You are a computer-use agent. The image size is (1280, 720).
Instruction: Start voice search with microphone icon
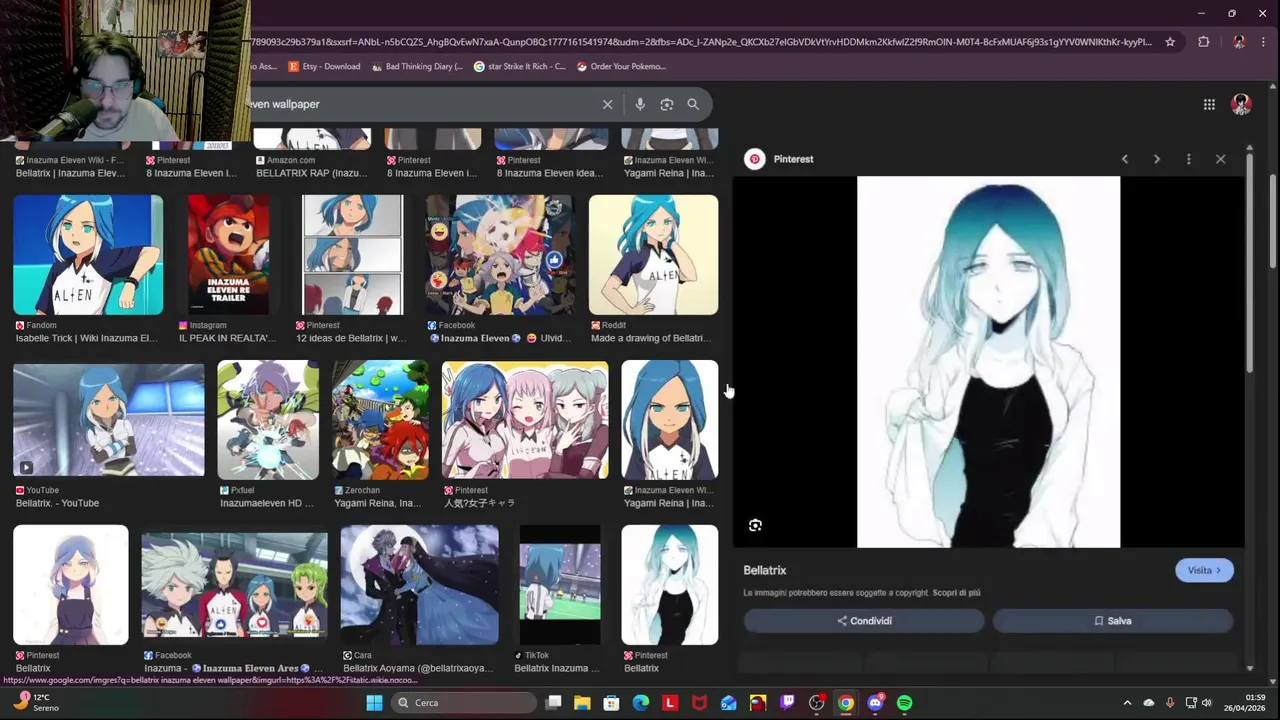[x=640, y=104]
